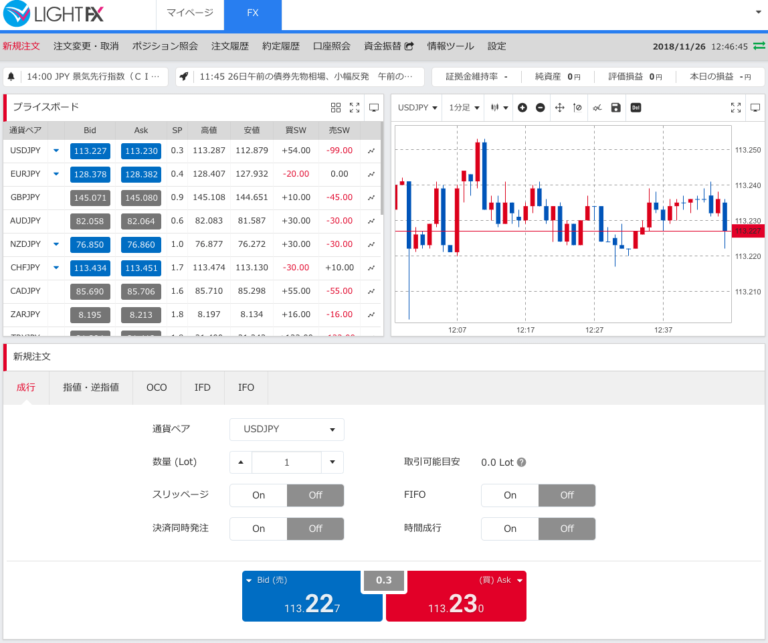Open the chart symbol USDJPY dropdown
This screenshot has width=768, height=643.
click(418, 107)
